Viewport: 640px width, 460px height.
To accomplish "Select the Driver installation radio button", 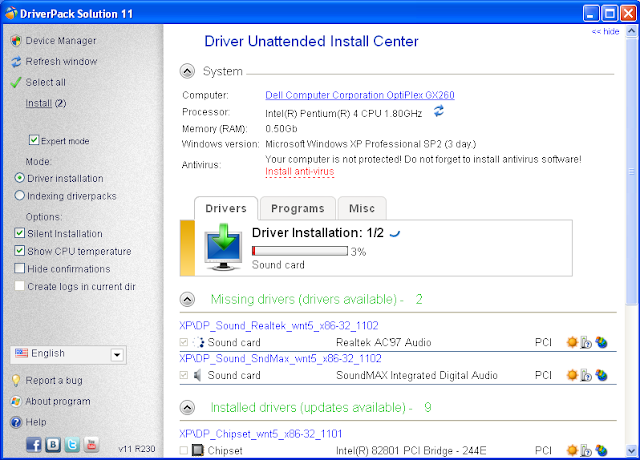I will coord(19,178).
